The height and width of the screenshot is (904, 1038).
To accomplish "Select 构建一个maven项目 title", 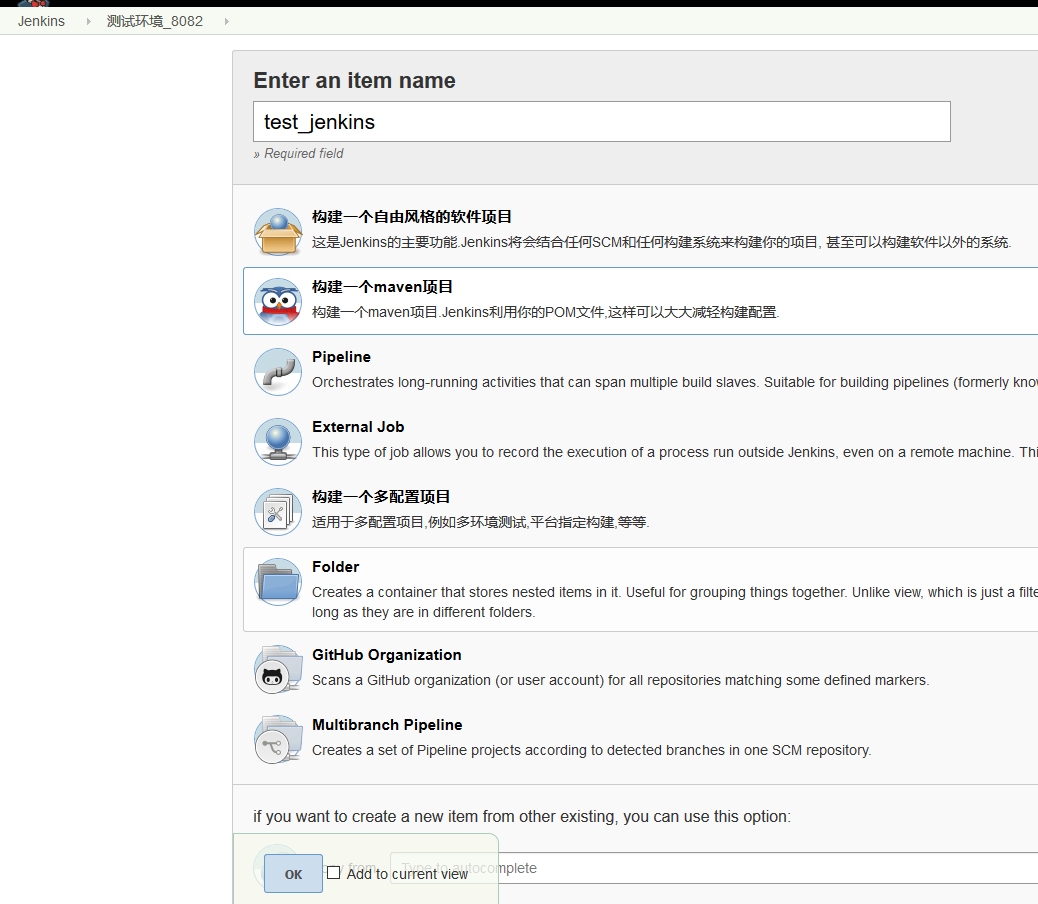I will (382, 287).
